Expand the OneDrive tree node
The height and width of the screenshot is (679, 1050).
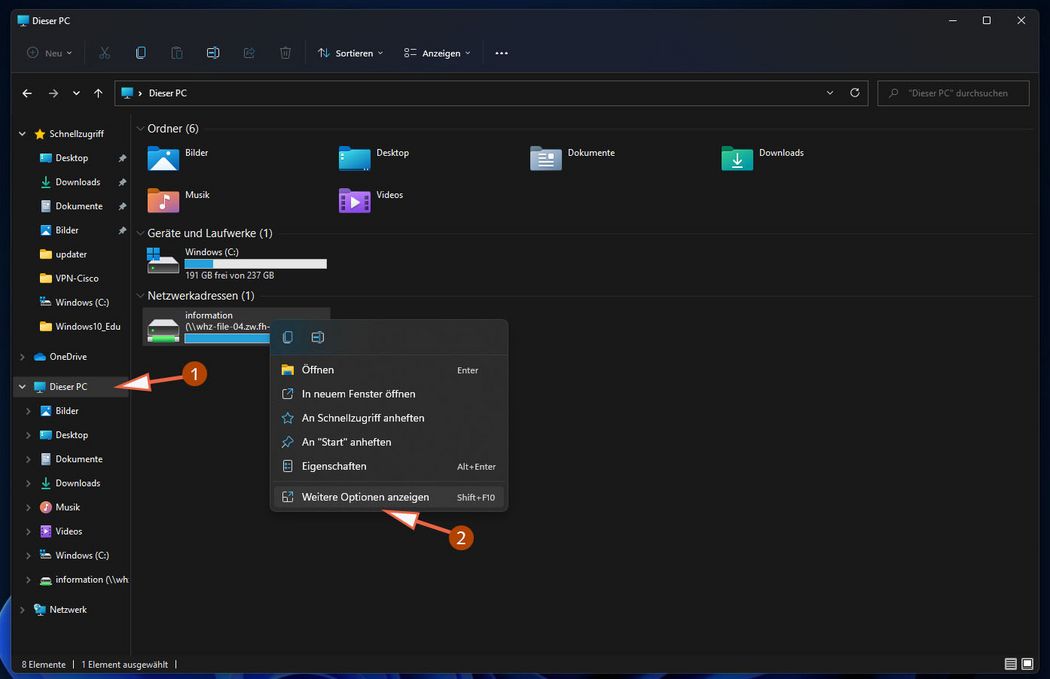coord(22,357)
